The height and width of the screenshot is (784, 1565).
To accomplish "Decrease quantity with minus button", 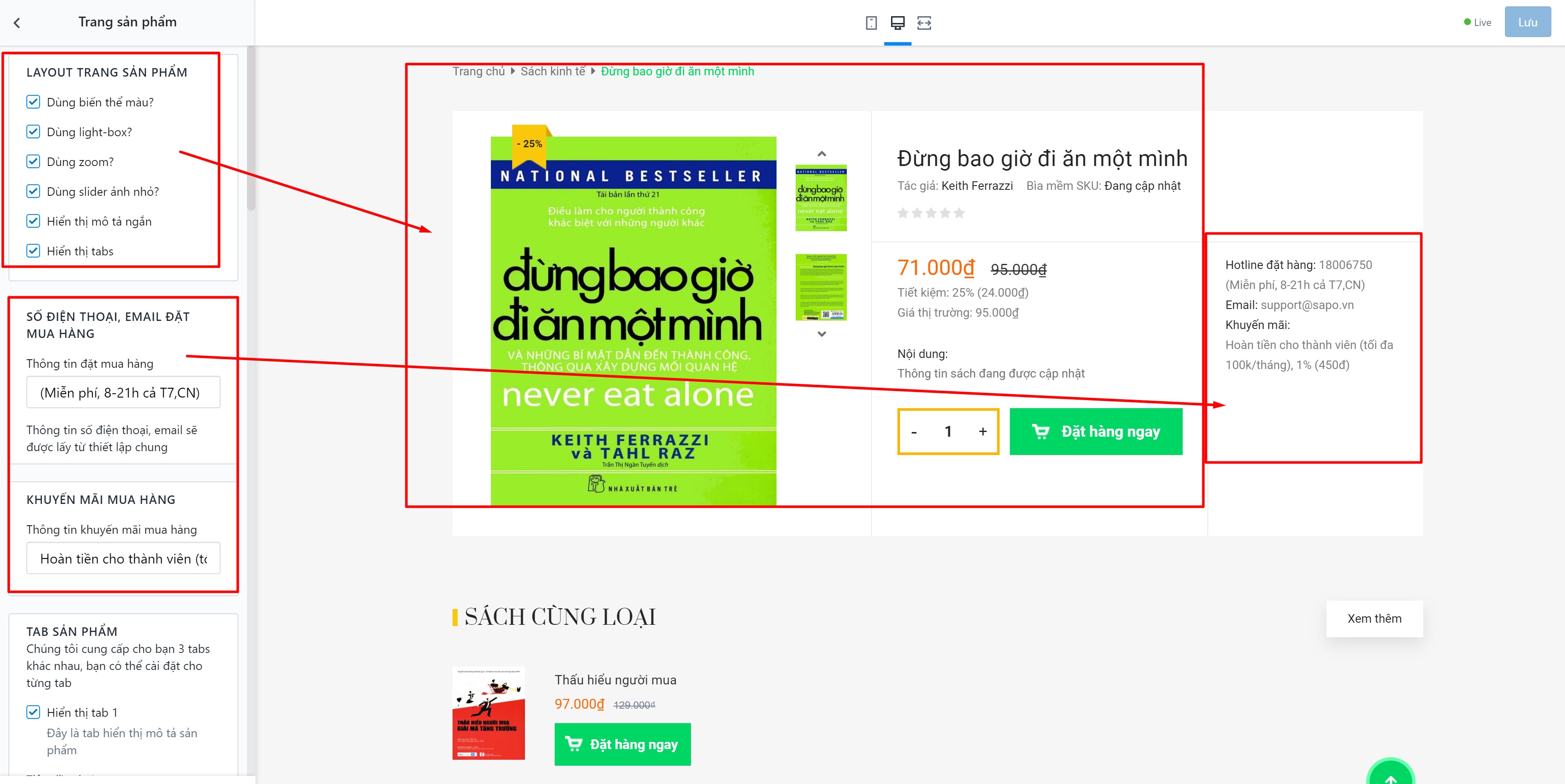I will [914, 431].
